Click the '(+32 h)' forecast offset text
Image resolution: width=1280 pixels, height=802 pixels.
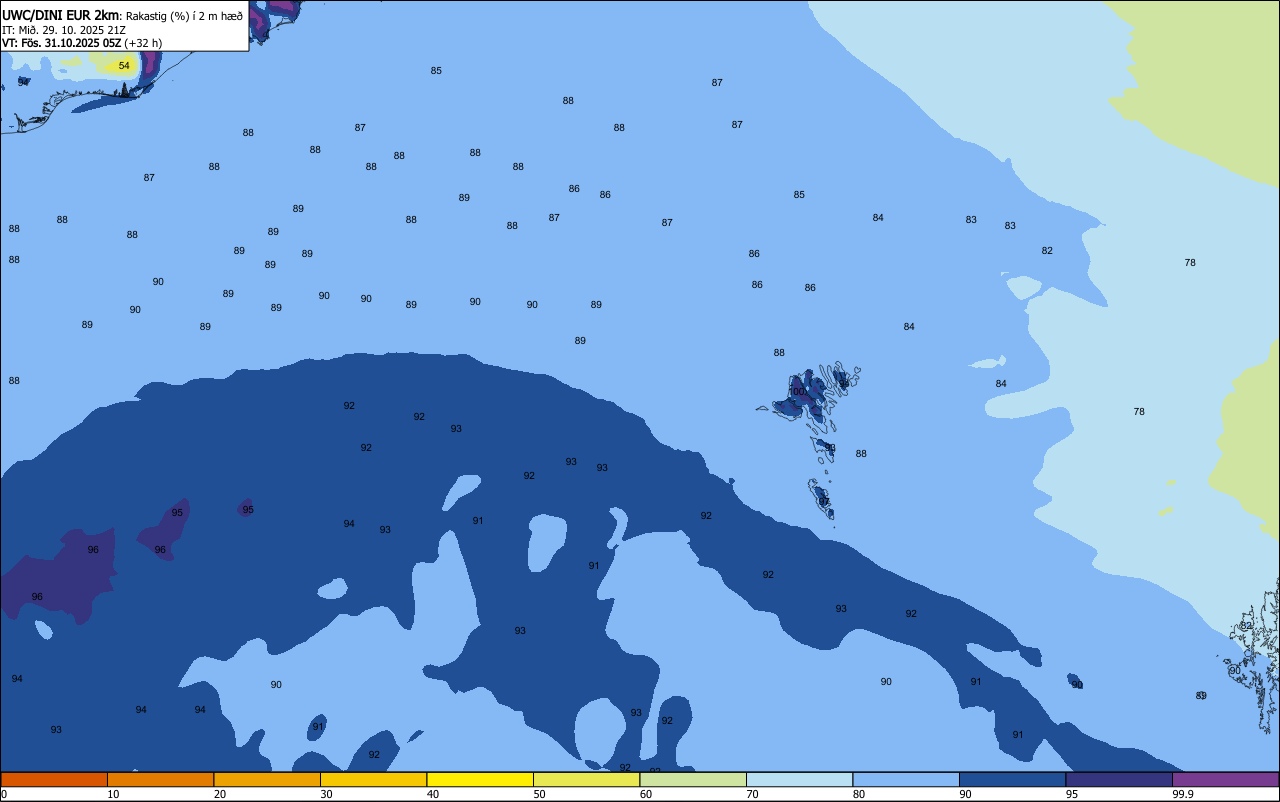pos(143,43)
